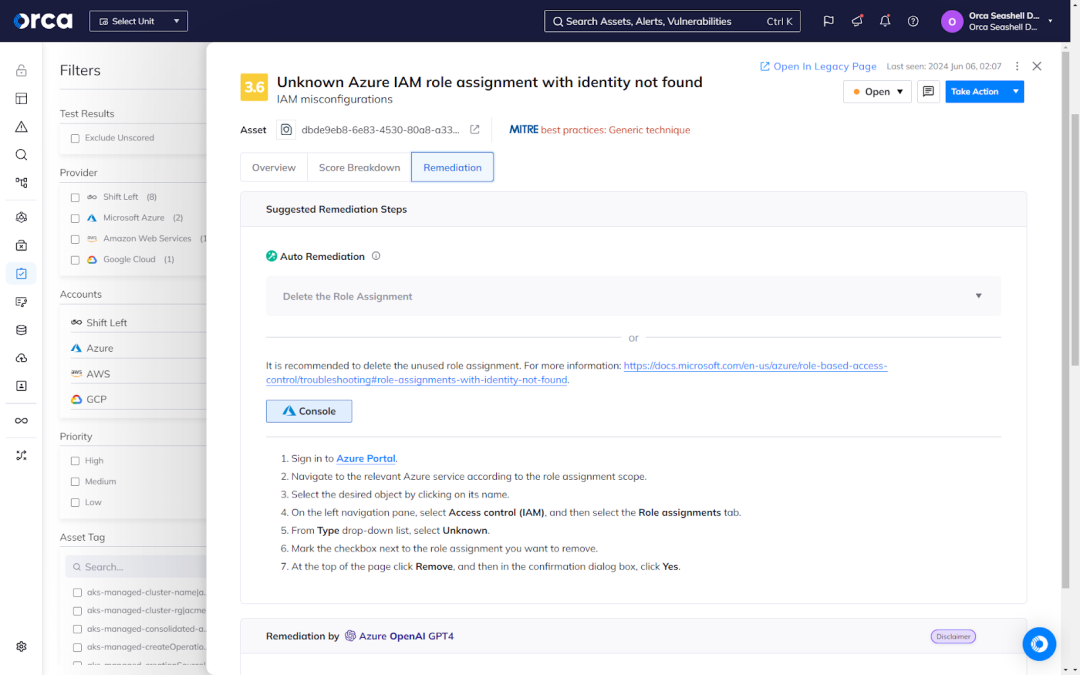The width and height of the screenshot is (1080, 675).
Task: Open the graph hierarchy icon in sidebar
Action: (21, 183)
